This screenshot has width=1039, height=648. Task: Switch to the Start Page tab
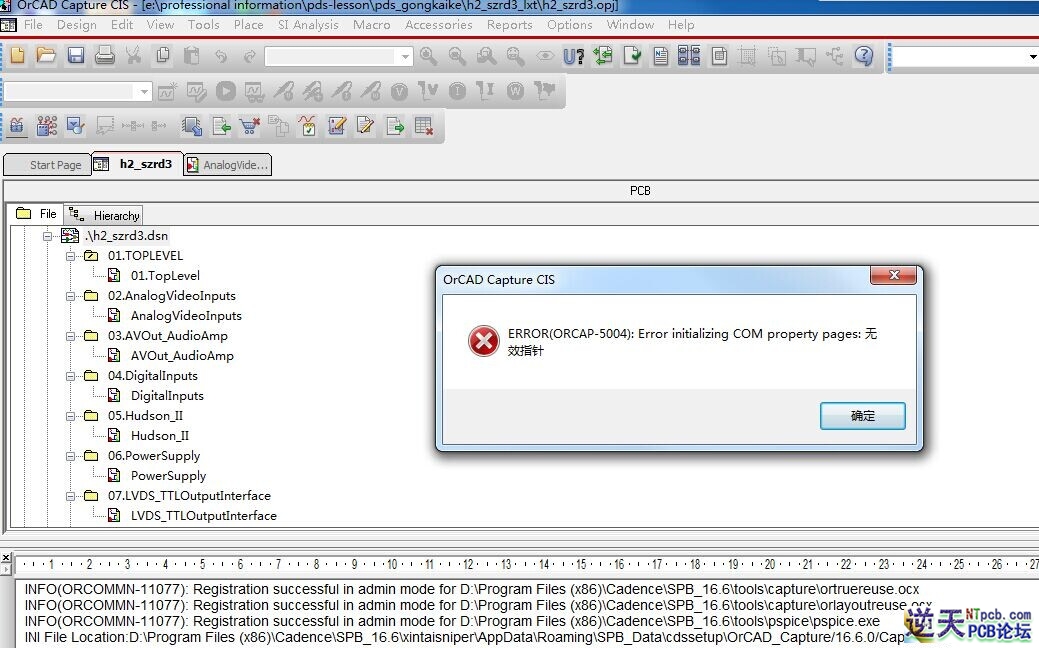[x=47, y=164]
